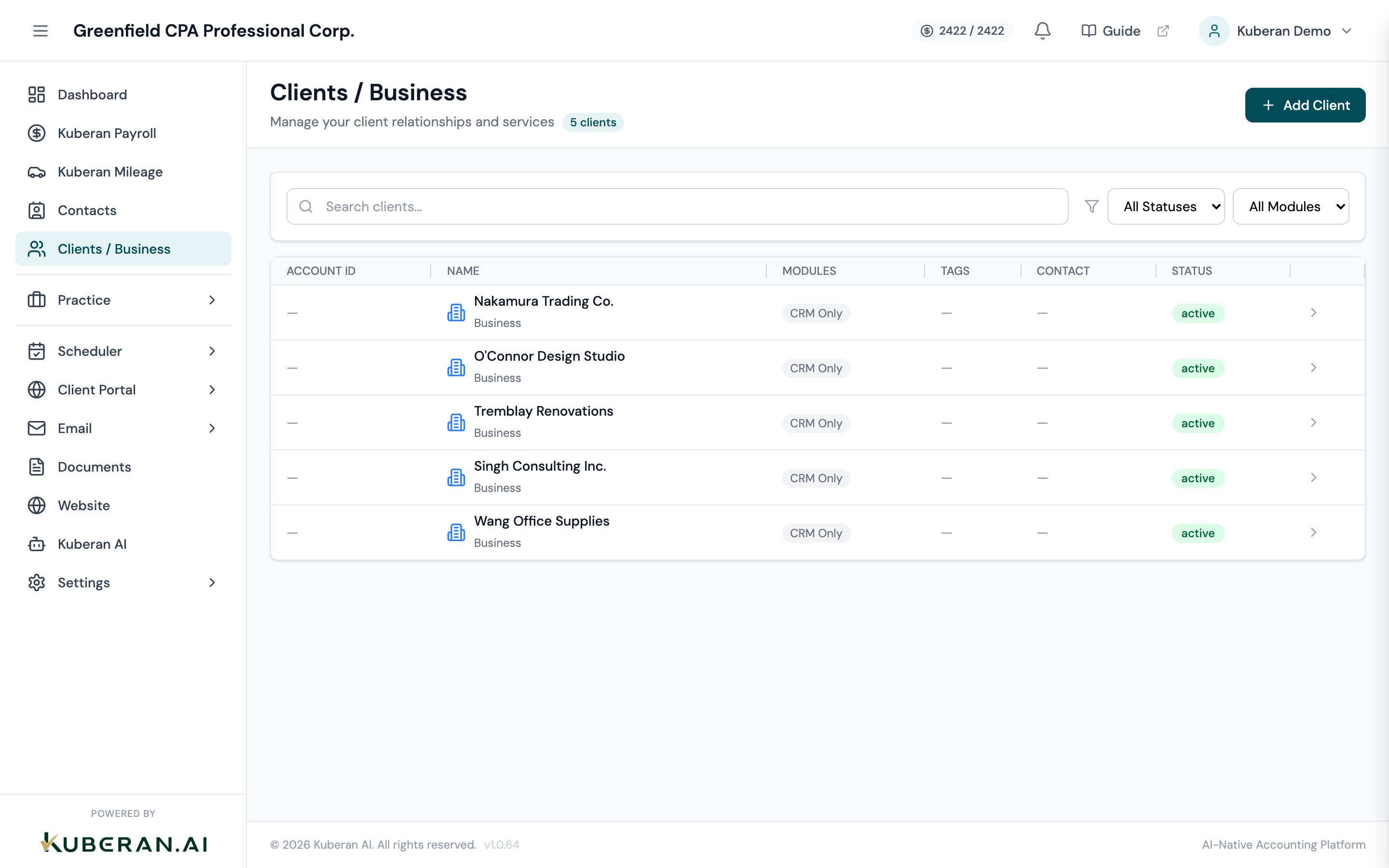Expand the Client Portal submenu chevron
Image resolution: width=1389 pixels, height=868 pixels.
coord(212,390)
